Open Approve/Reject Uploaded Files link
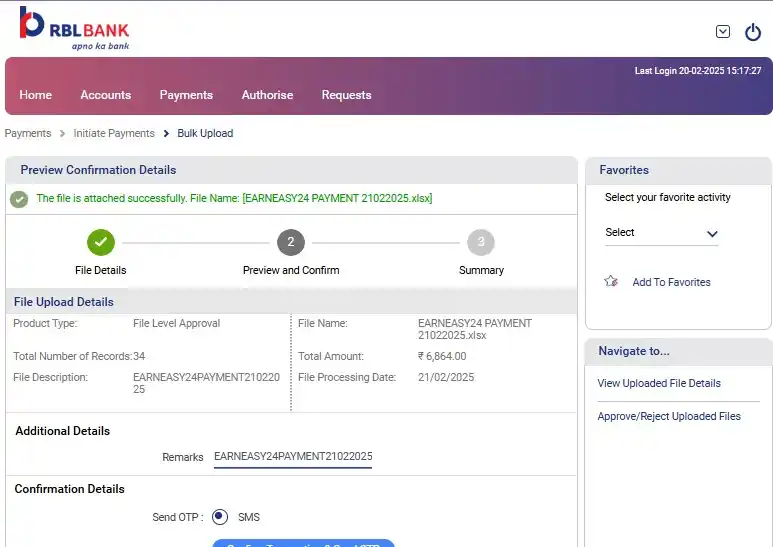Screen dimensions: 773x547 [669, 416]
